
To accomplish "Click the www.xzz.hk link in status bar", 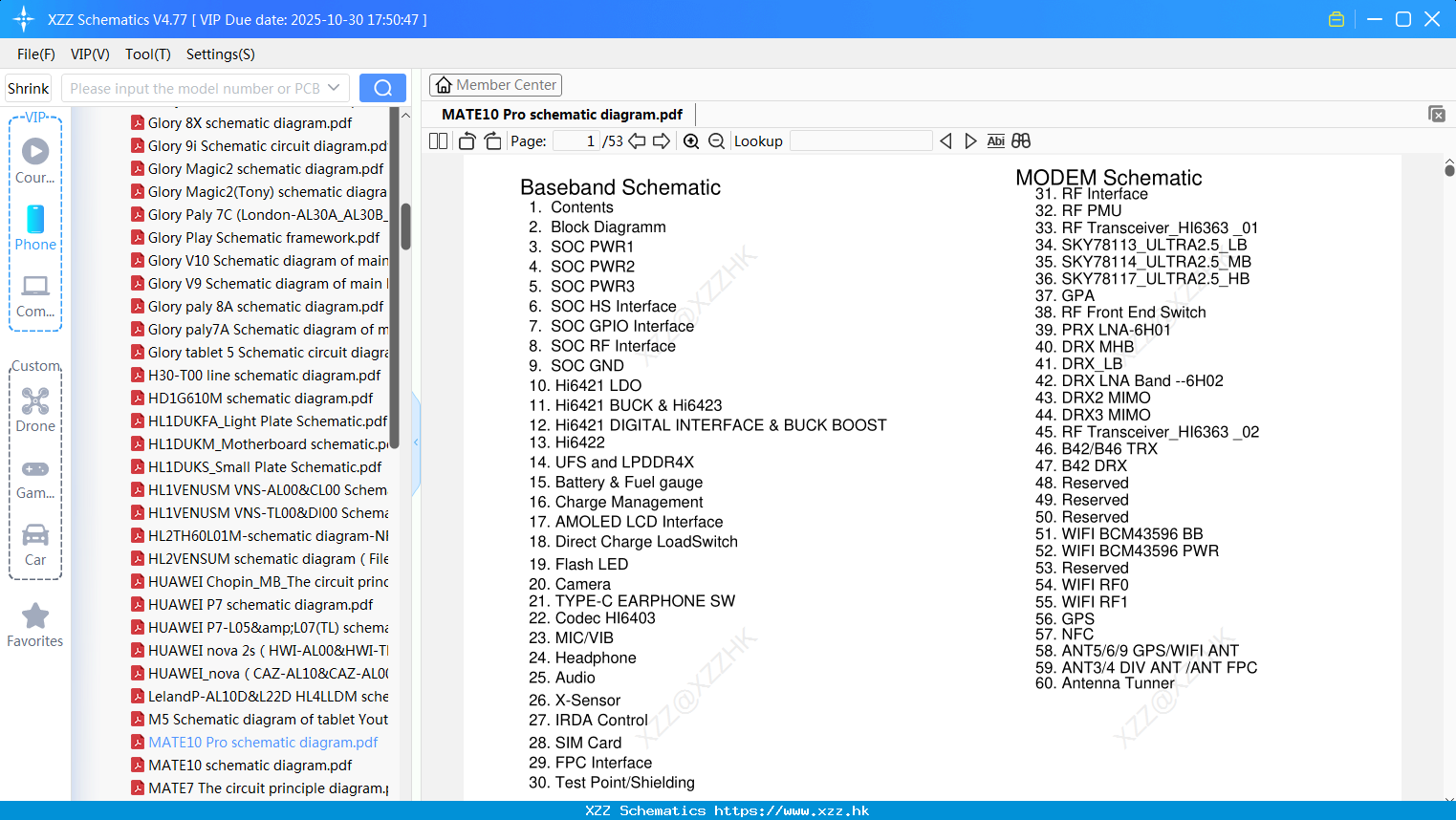I will coord(792,810).
